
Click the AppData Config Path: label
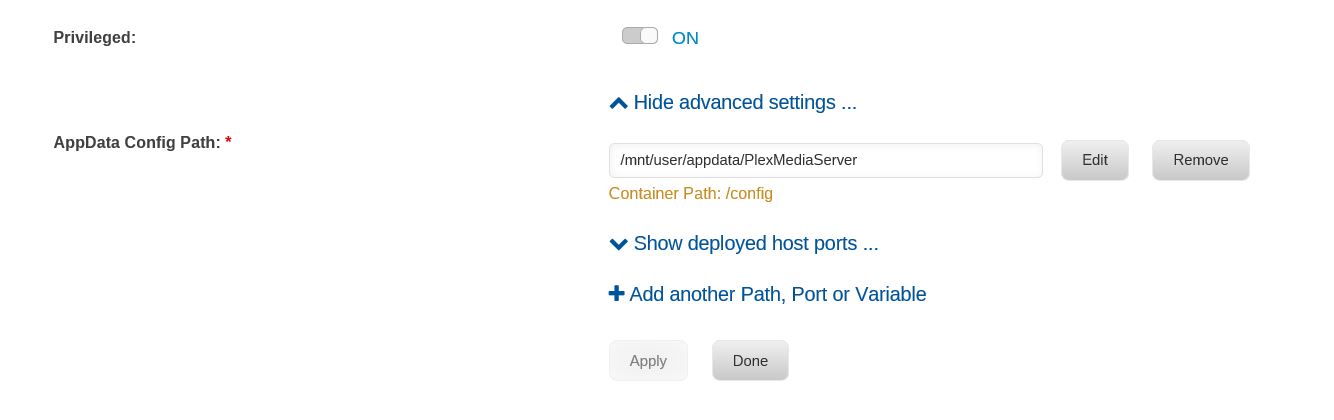click(x=137, y=142)
